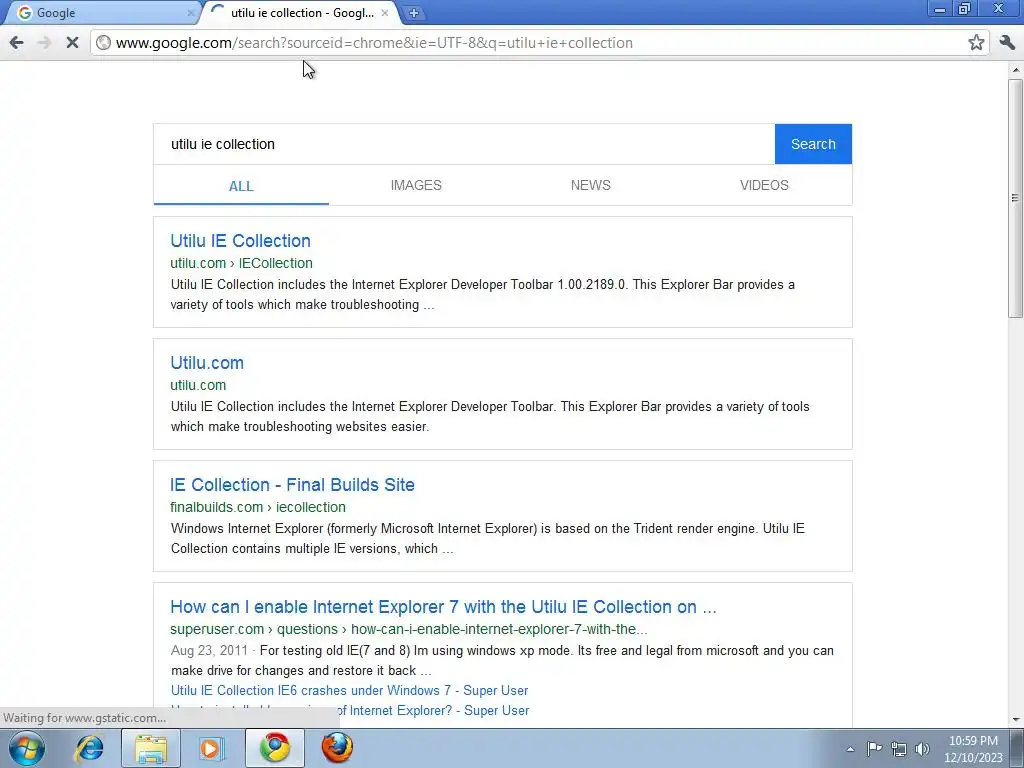Launch Firefox from the taskbar
Viewport: 1024px width, 768px height.
337,748
